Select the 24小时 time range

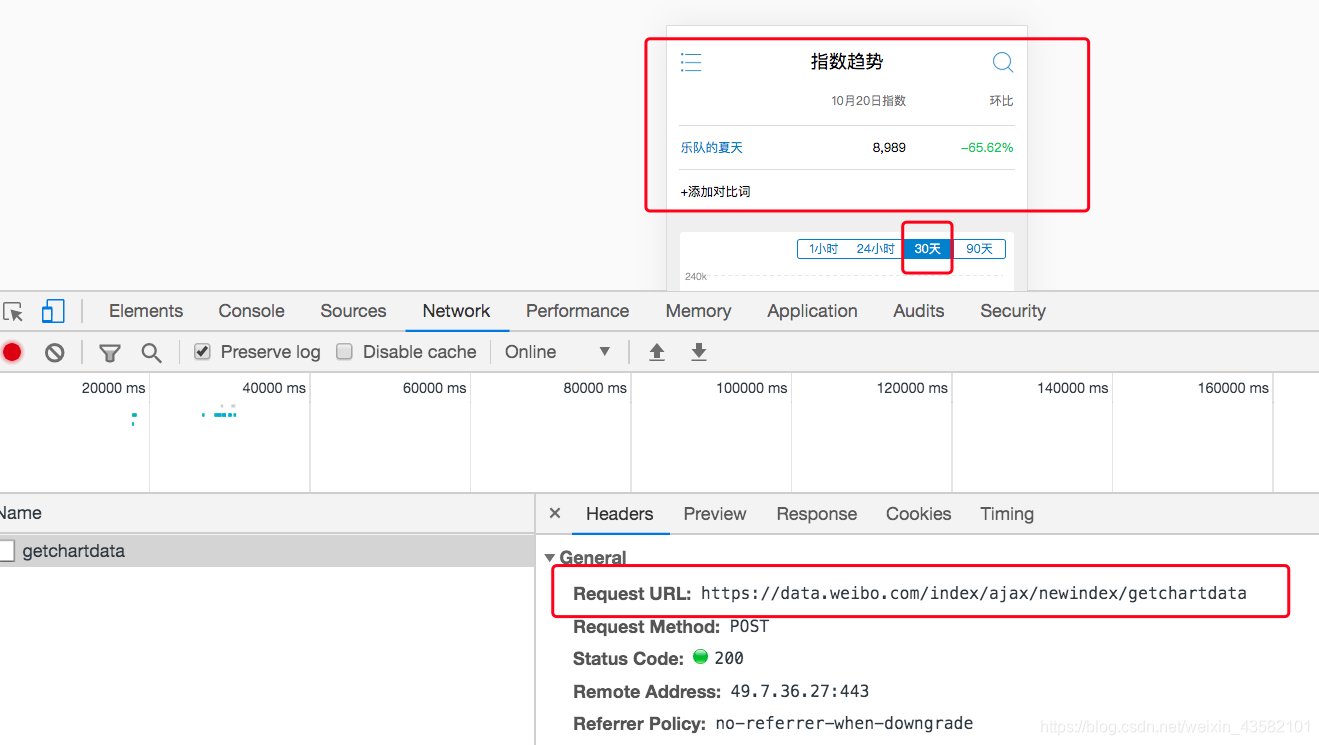(x=875, y=249)
